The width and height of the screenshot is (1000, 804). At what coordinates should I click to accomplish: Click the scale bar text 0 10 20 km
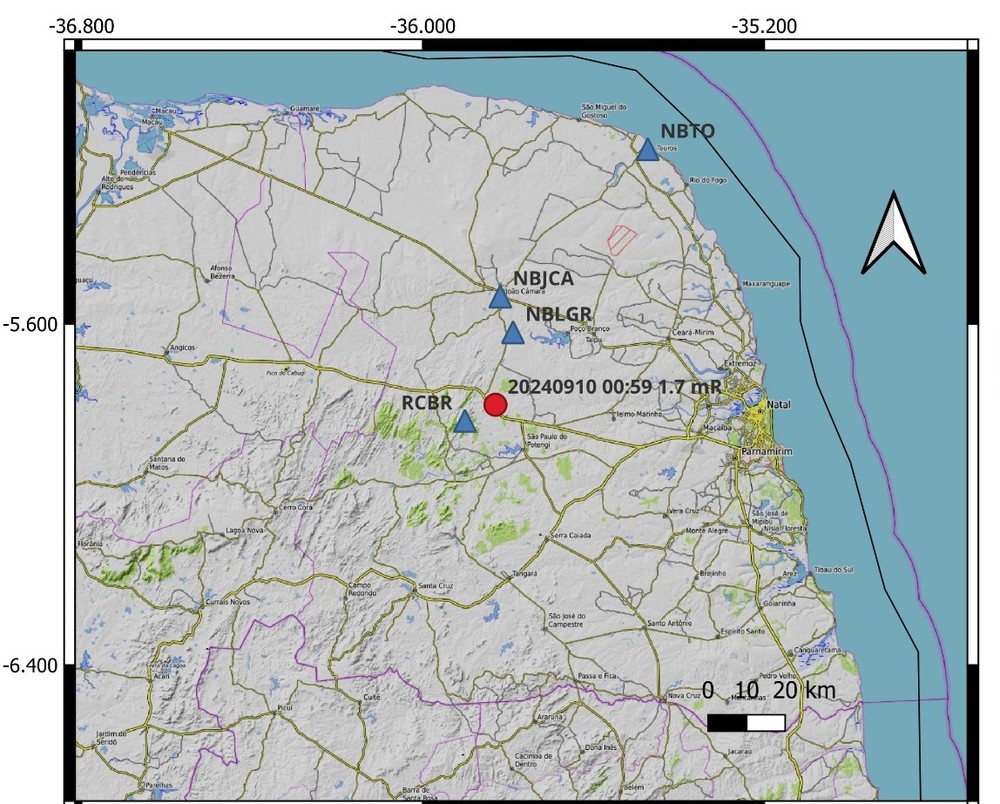coord(768,690)
